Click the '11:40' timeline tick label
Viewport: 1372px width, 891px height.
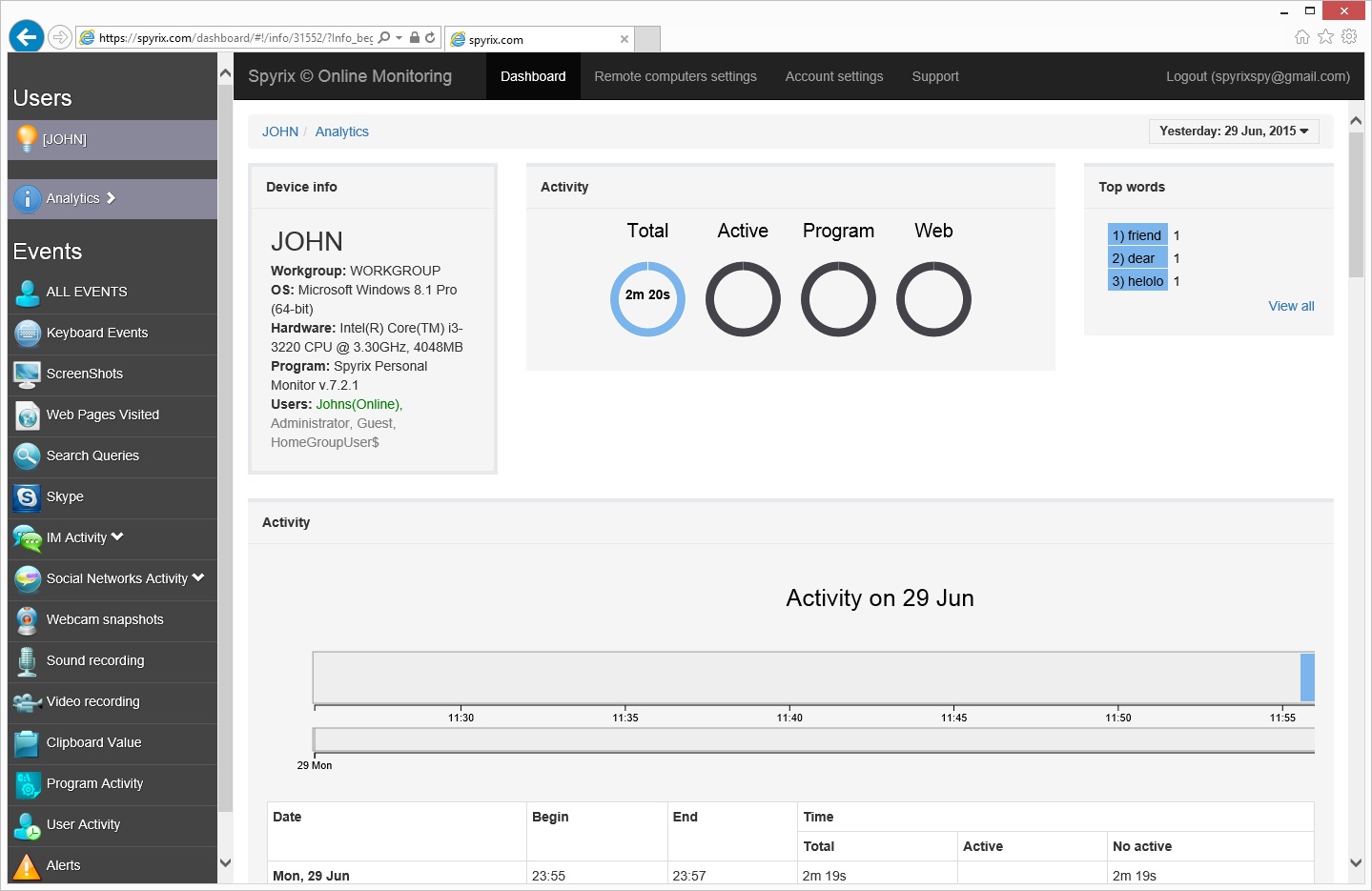(789, 718)
